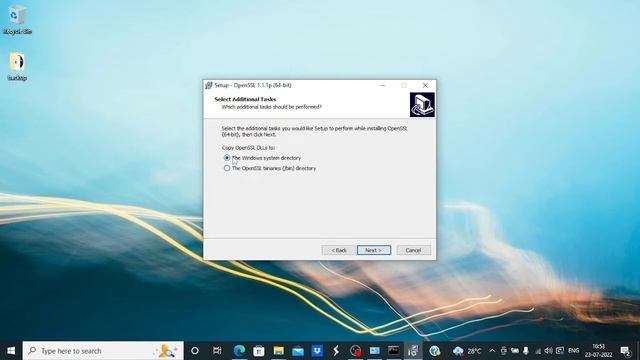
Task: Click the taskbar search box
Action: (x=103, y=351)
